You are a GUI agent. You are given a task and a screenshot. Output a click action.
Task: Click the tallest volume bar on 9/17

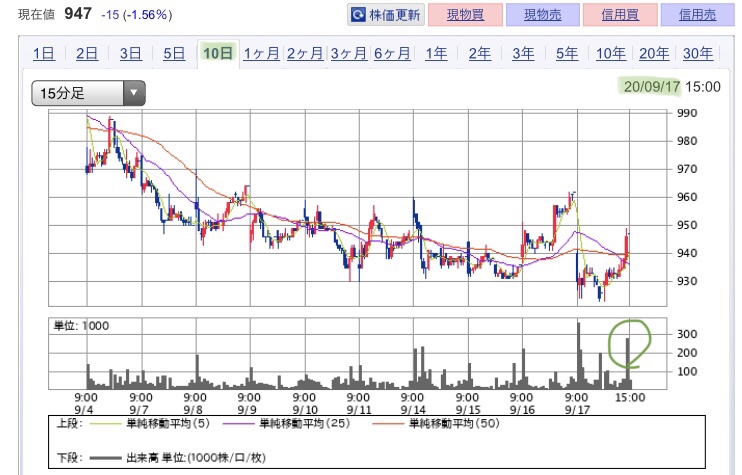(578, 356)
